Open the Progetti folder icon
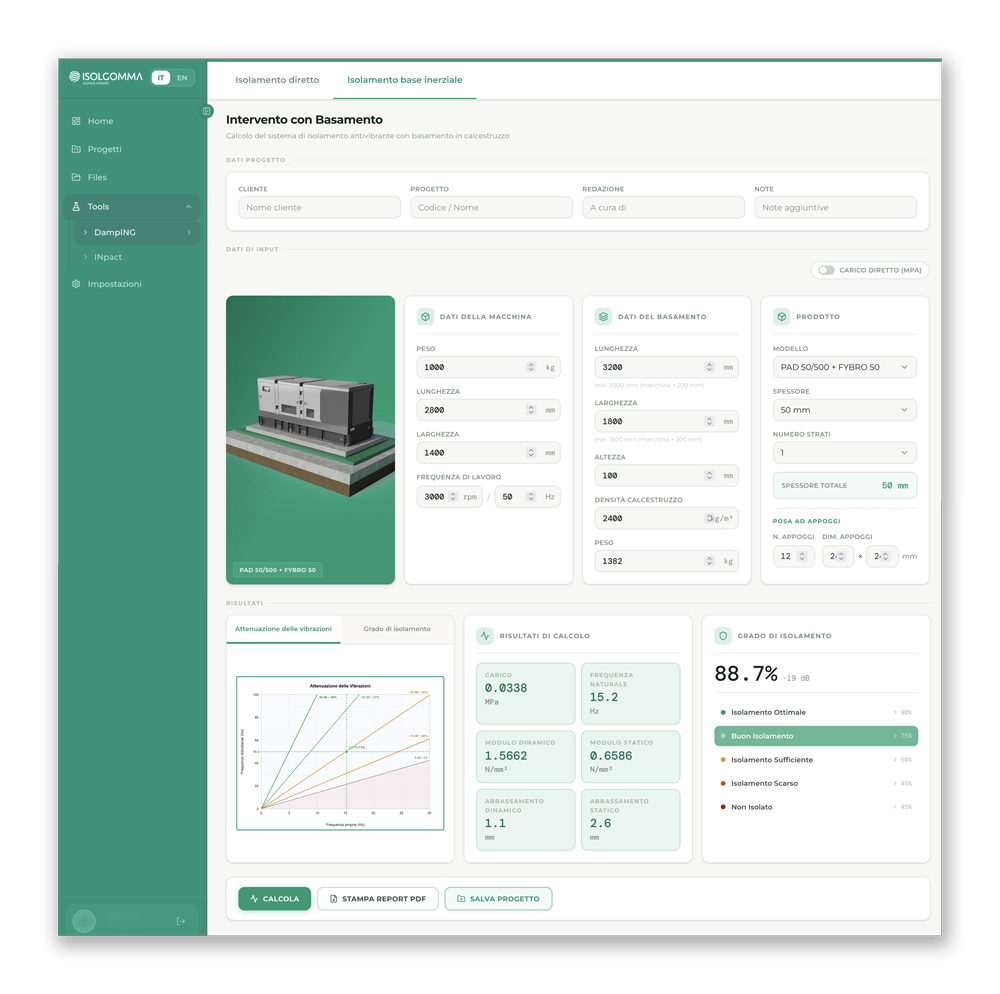Image resolution: width=1000 pixels, height=994 pixels. (76, 149)
